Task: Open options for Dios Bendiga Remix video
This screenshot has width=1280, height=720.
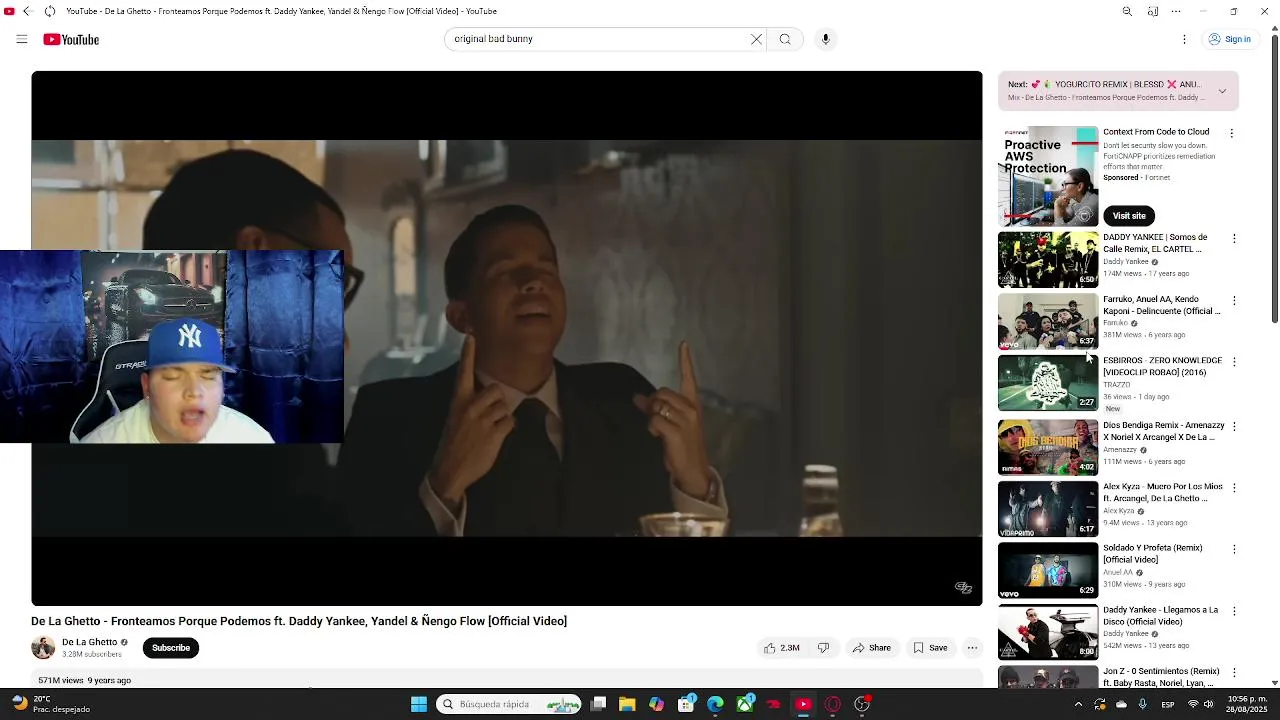Action: 1234,426
